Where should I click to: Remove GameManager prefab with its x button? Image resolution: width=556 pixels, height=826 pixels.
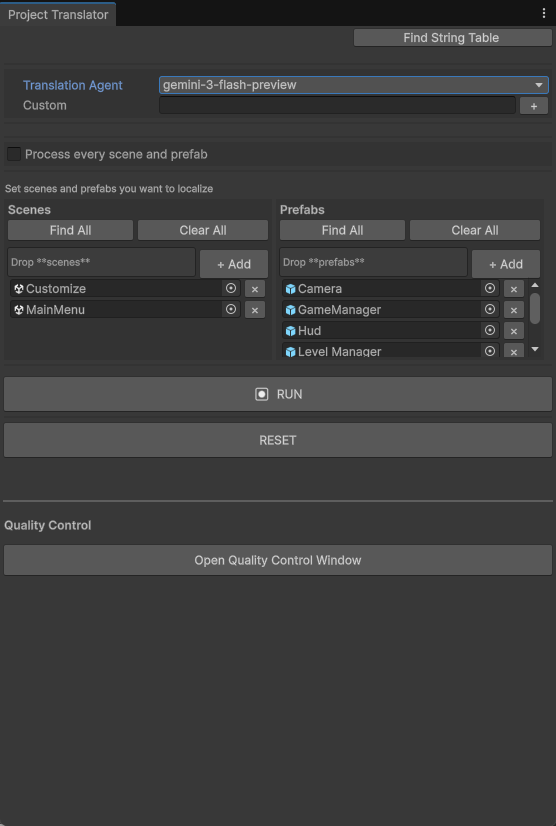point(513,310)
